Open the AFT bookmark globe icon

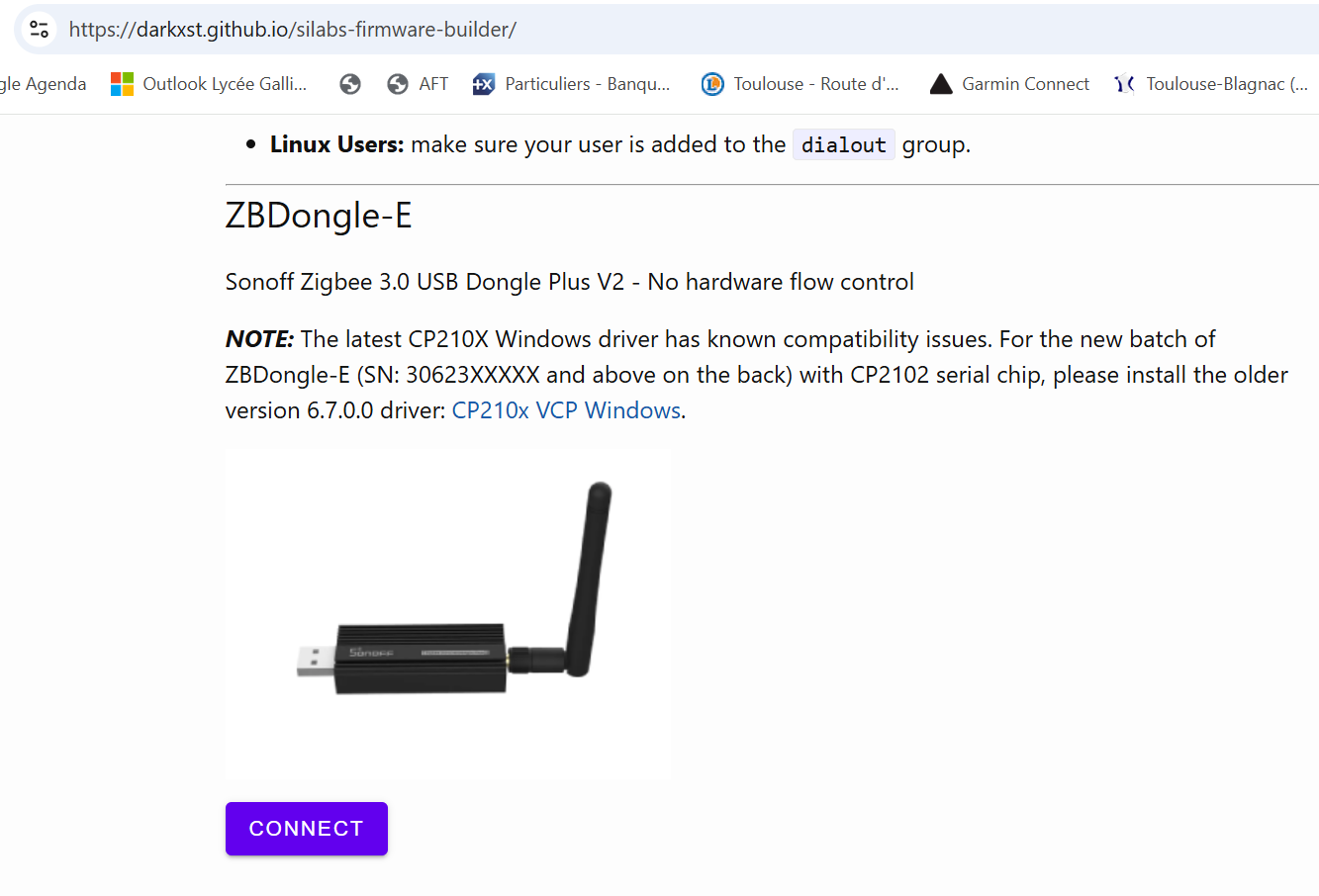tap(398, 84)
